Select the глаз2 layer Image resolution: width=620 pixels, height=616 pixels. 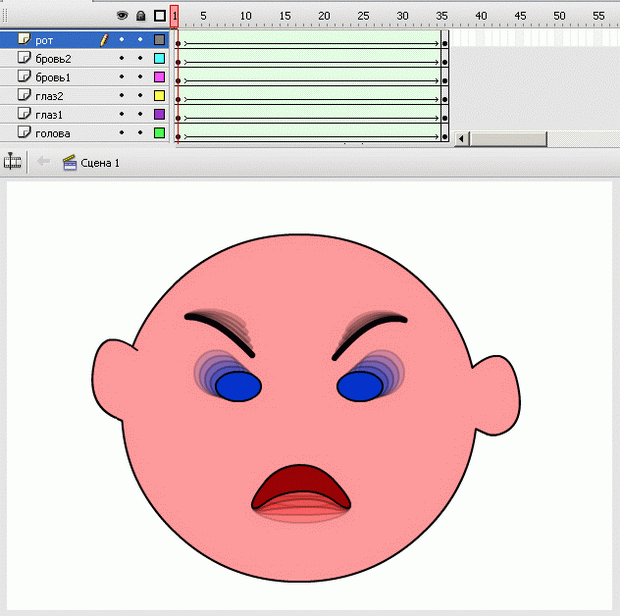[49, 96]
